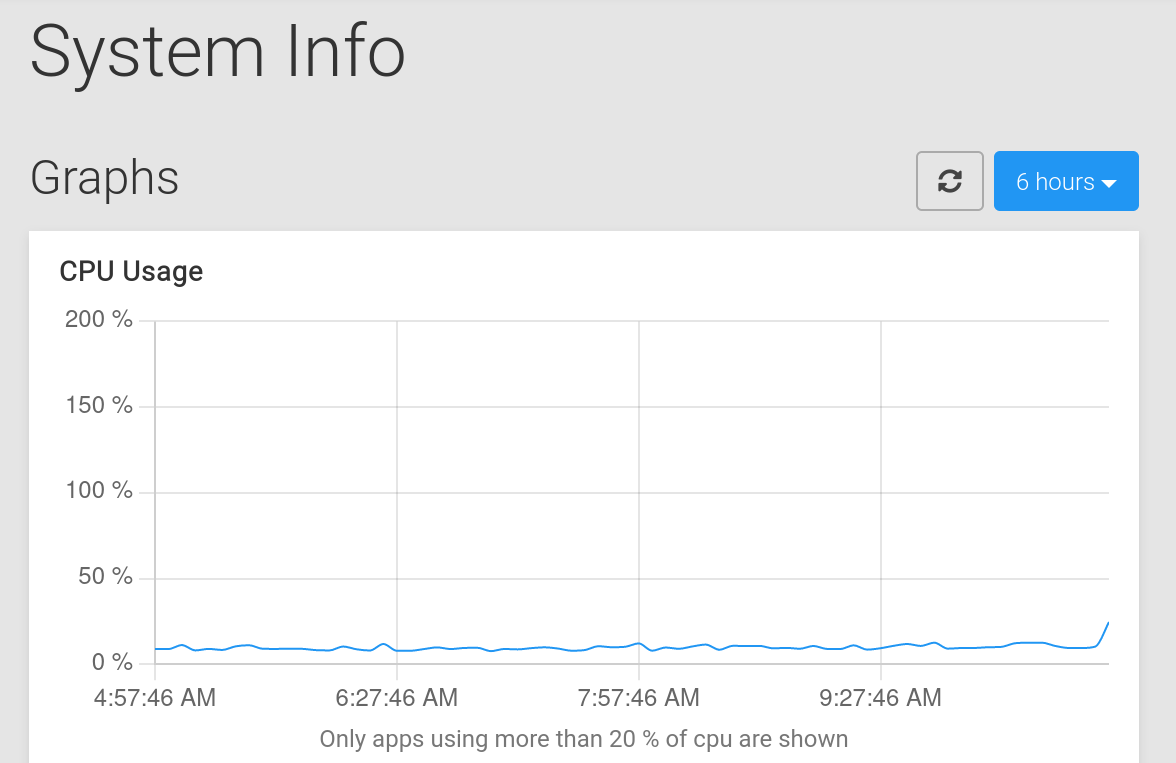
Task: Click the 6:27:46 AM time label
Action: [x=397, y=697]
